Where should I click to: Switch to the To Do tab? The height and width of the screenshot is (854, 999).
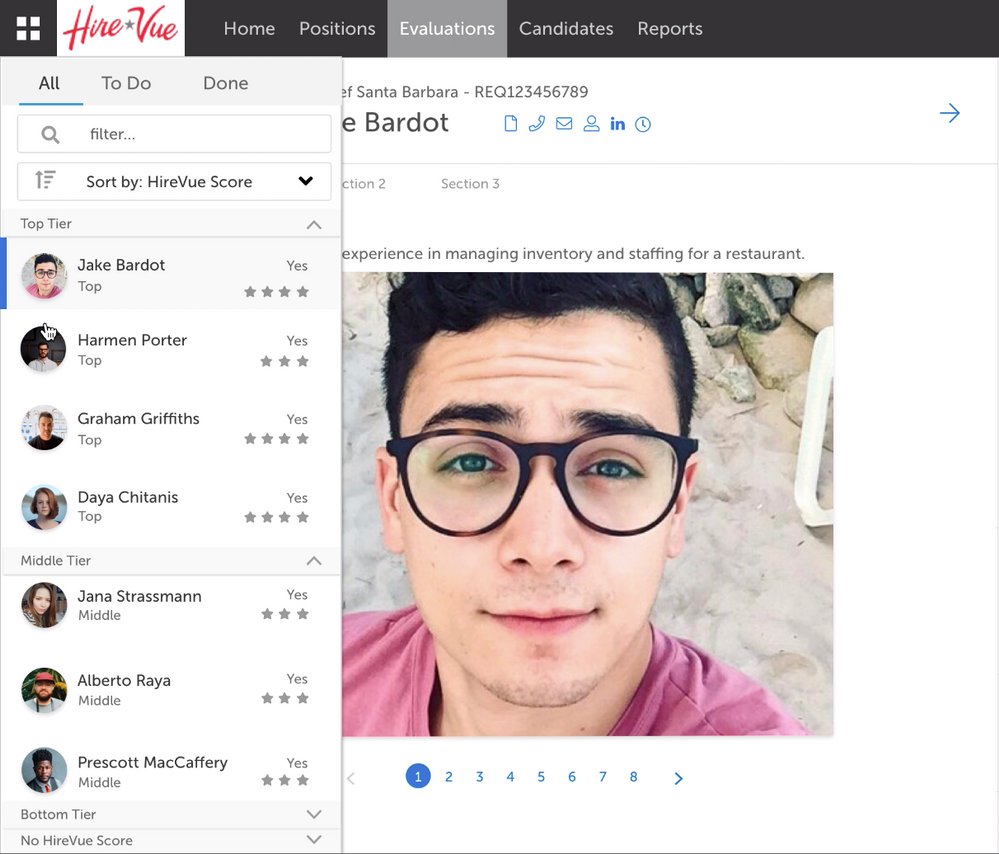pos(126,83)
